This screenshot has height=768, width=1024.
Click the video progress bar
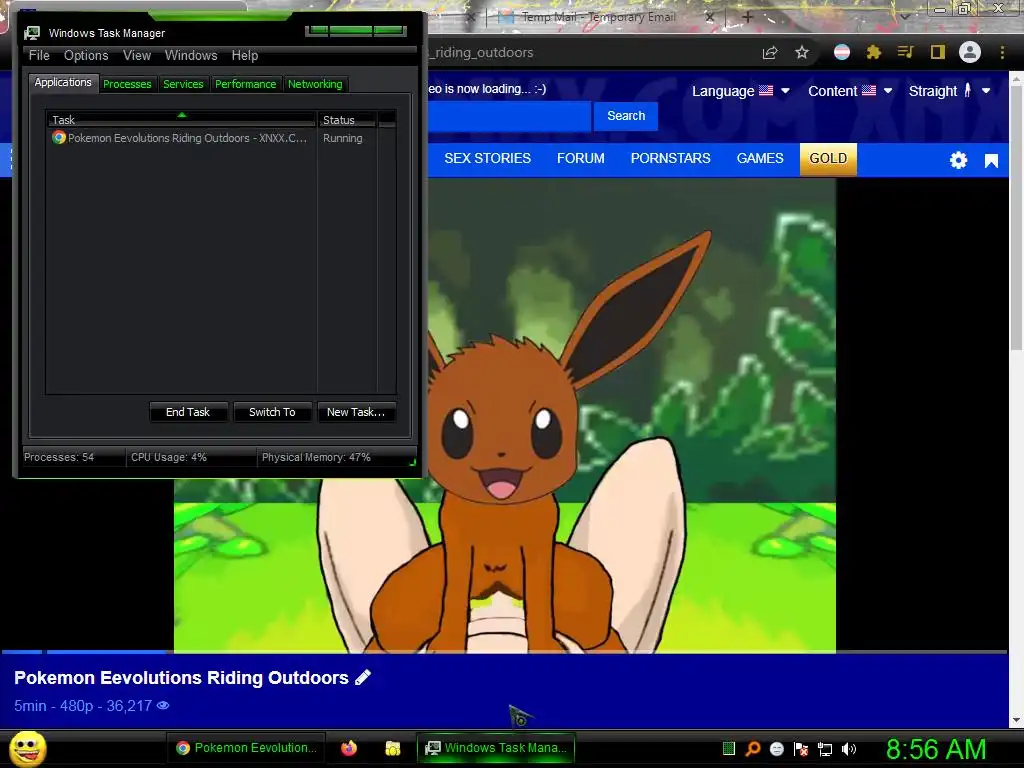504,651
